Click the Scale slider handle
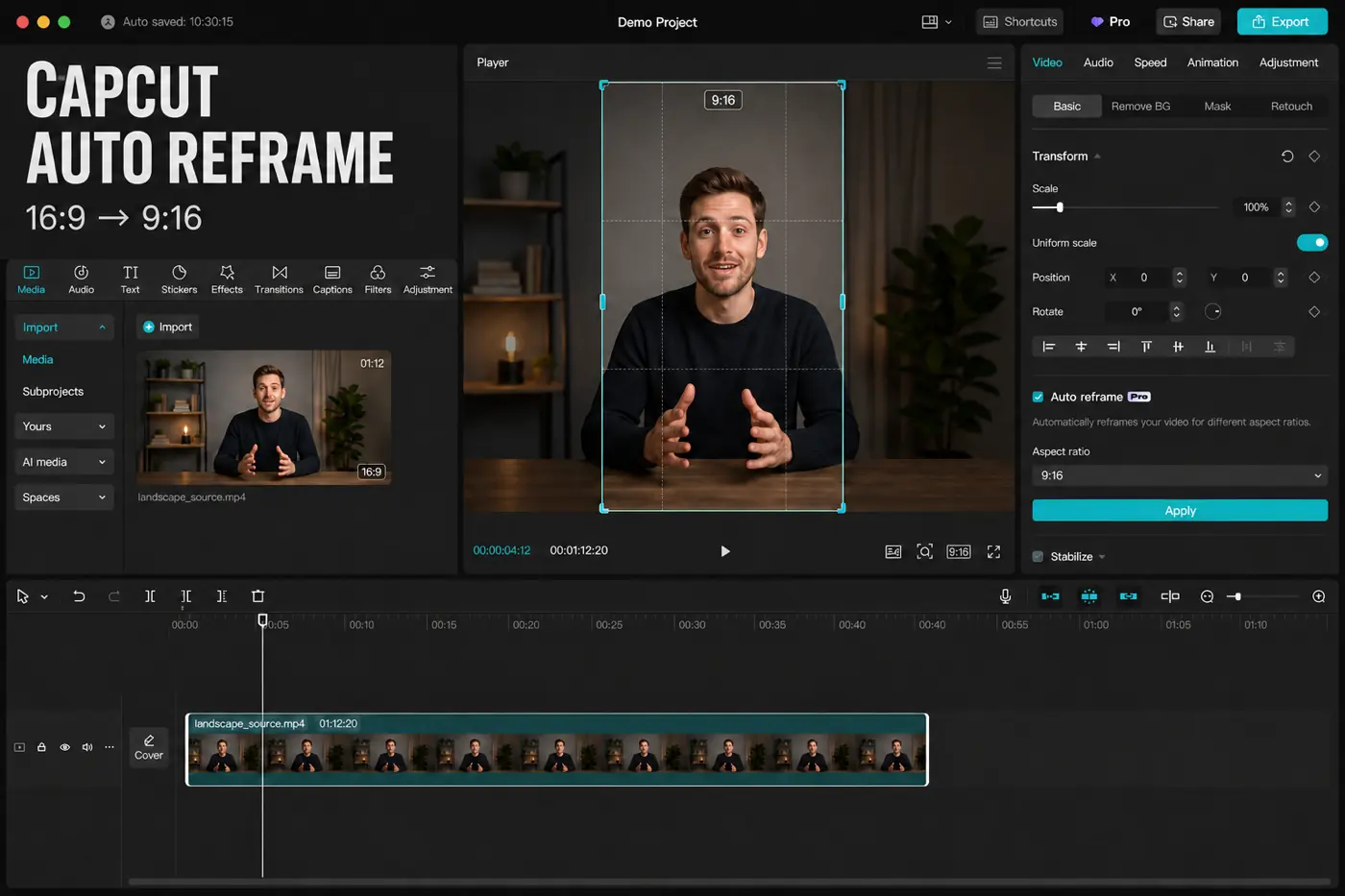 coord(1060,207)
